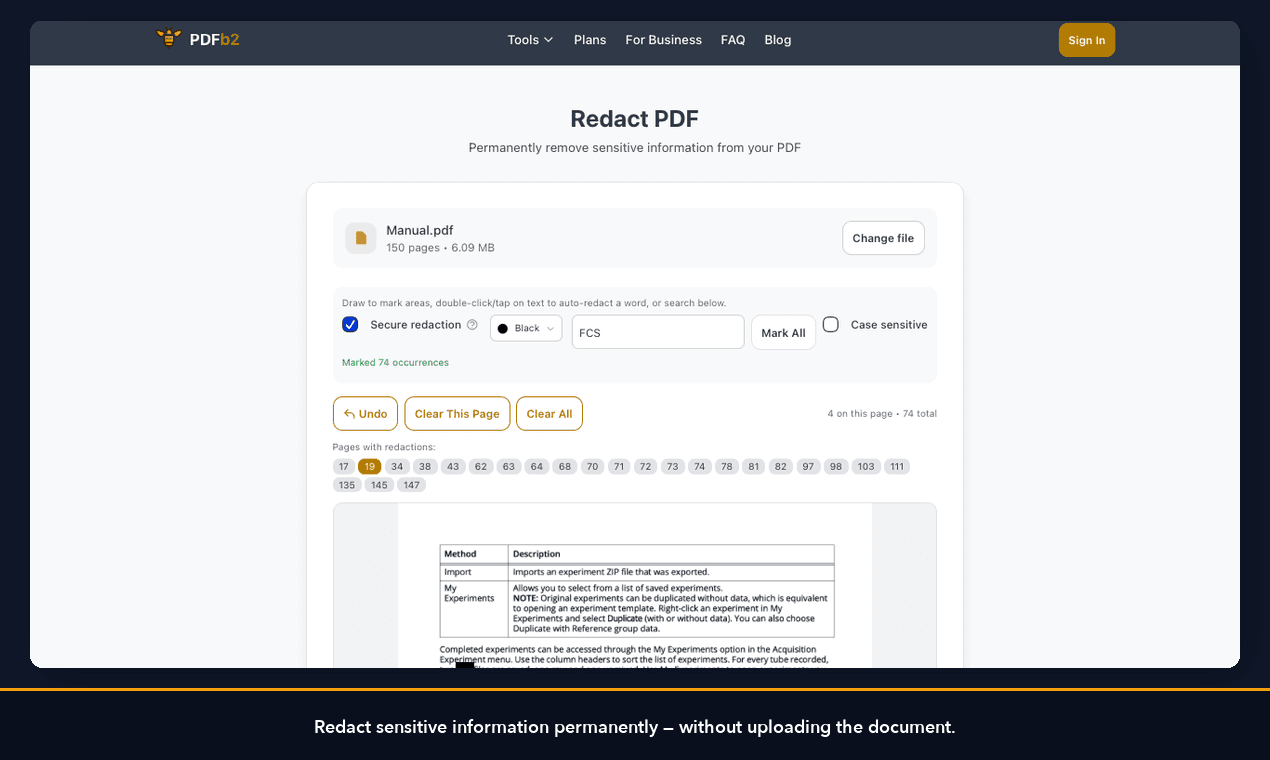1270x760 pixels.
Task: Click the Undo arrow icon
Action: pos(350,413)
